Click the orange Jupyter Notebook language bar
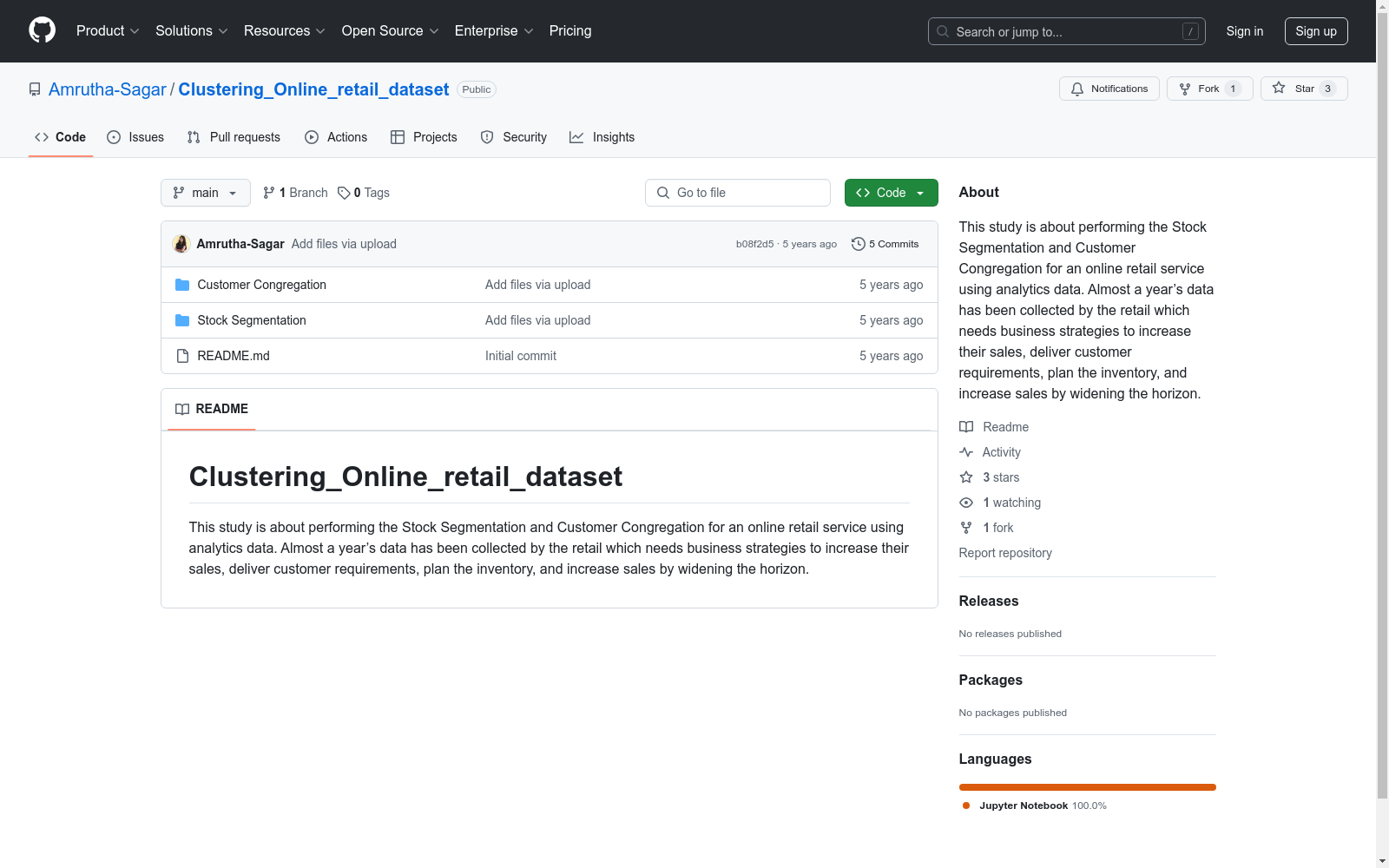The width and height of the screenshot is (1389, 868). tap(1088, 787)
